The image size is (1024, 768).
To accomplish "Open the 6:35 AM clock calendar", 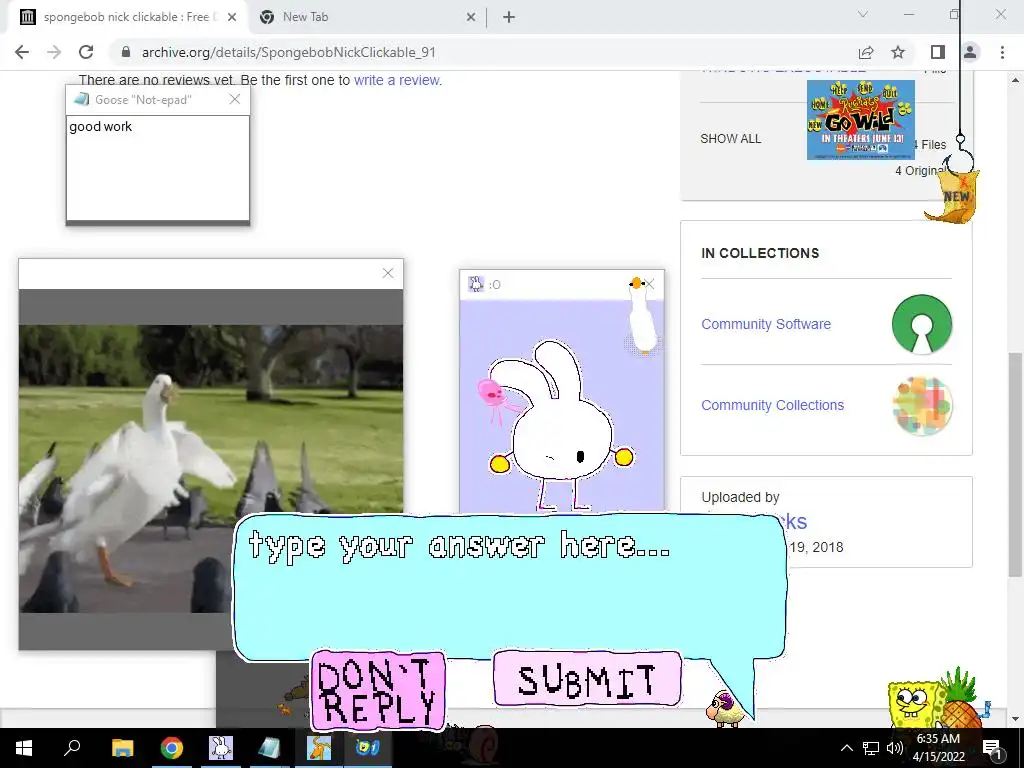I will (x=938, y=748).
